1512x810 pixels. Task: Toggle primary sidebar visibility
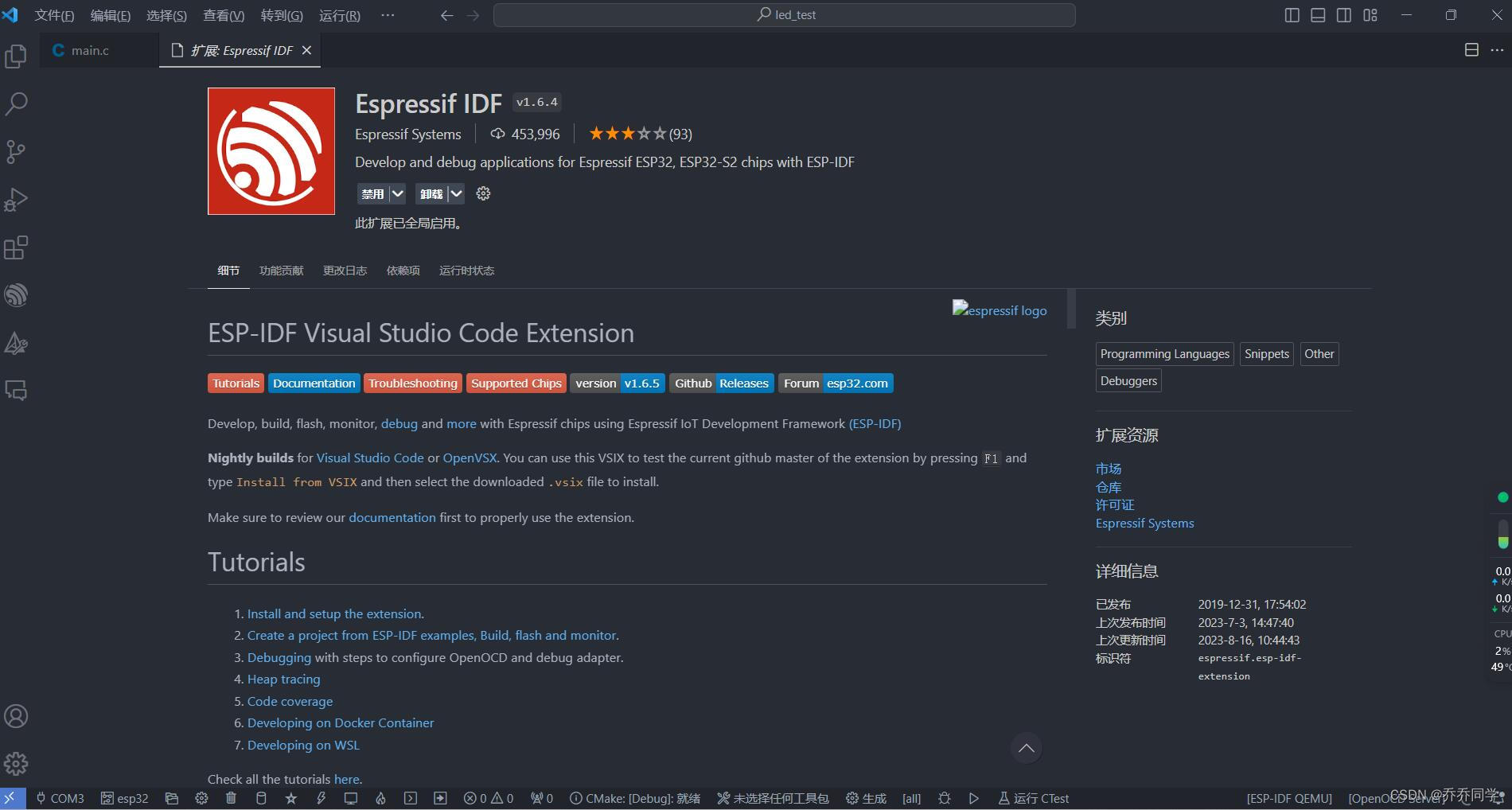click(1292, 15)
